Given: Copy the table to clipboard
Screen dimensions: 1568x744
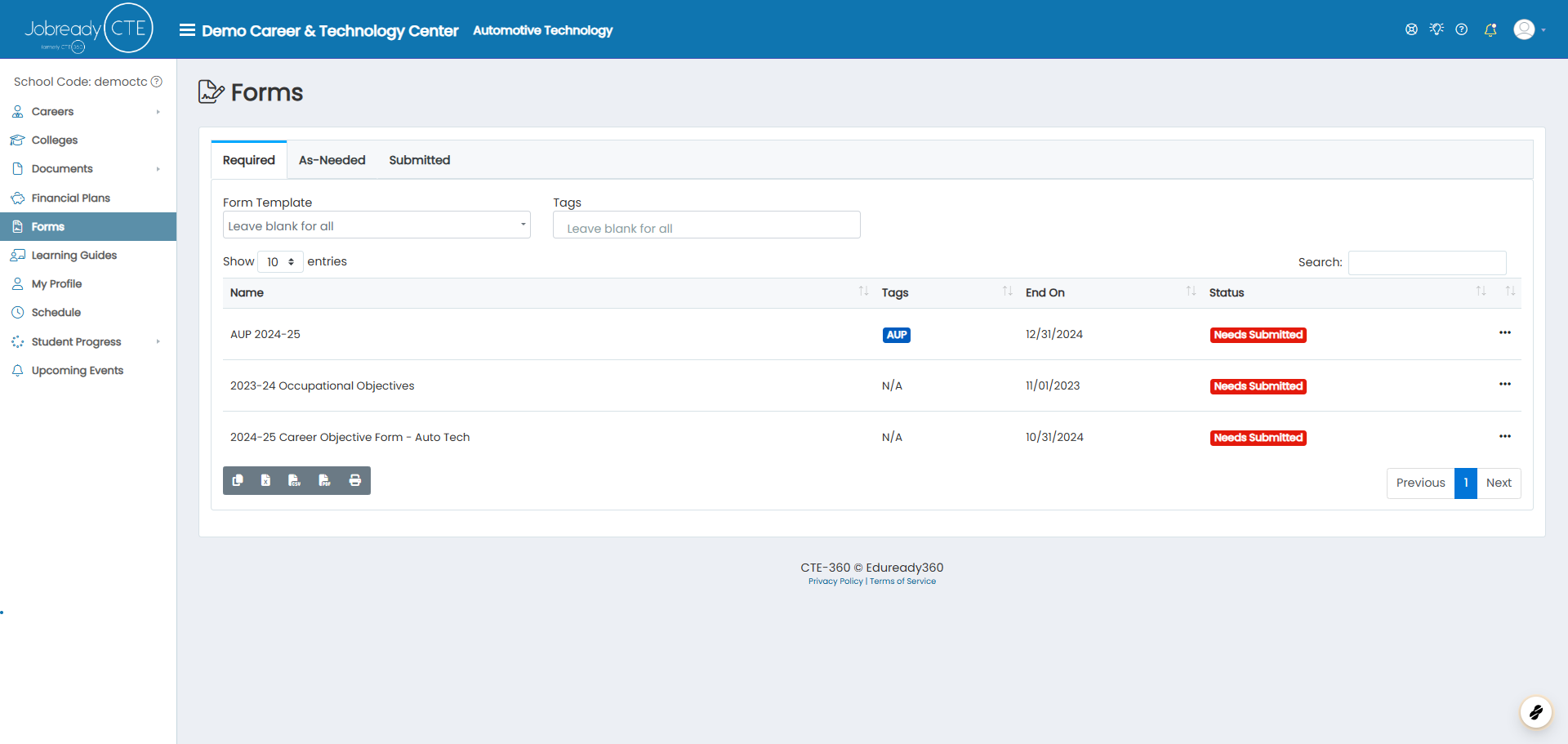Looking at the screenshot, I should pos(238,480).
